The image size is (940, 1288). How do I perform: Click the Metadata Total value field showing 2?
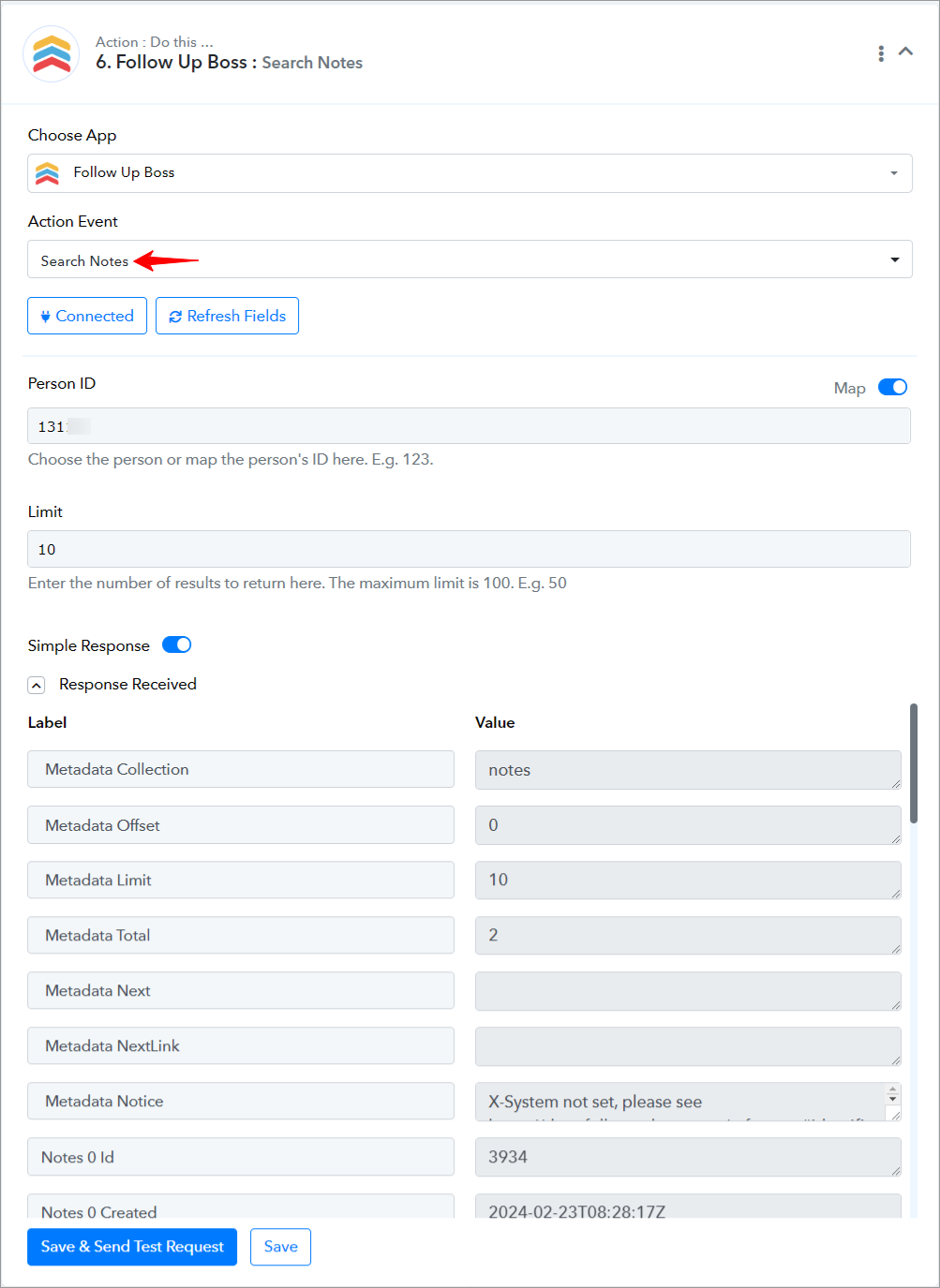(688, 936)
